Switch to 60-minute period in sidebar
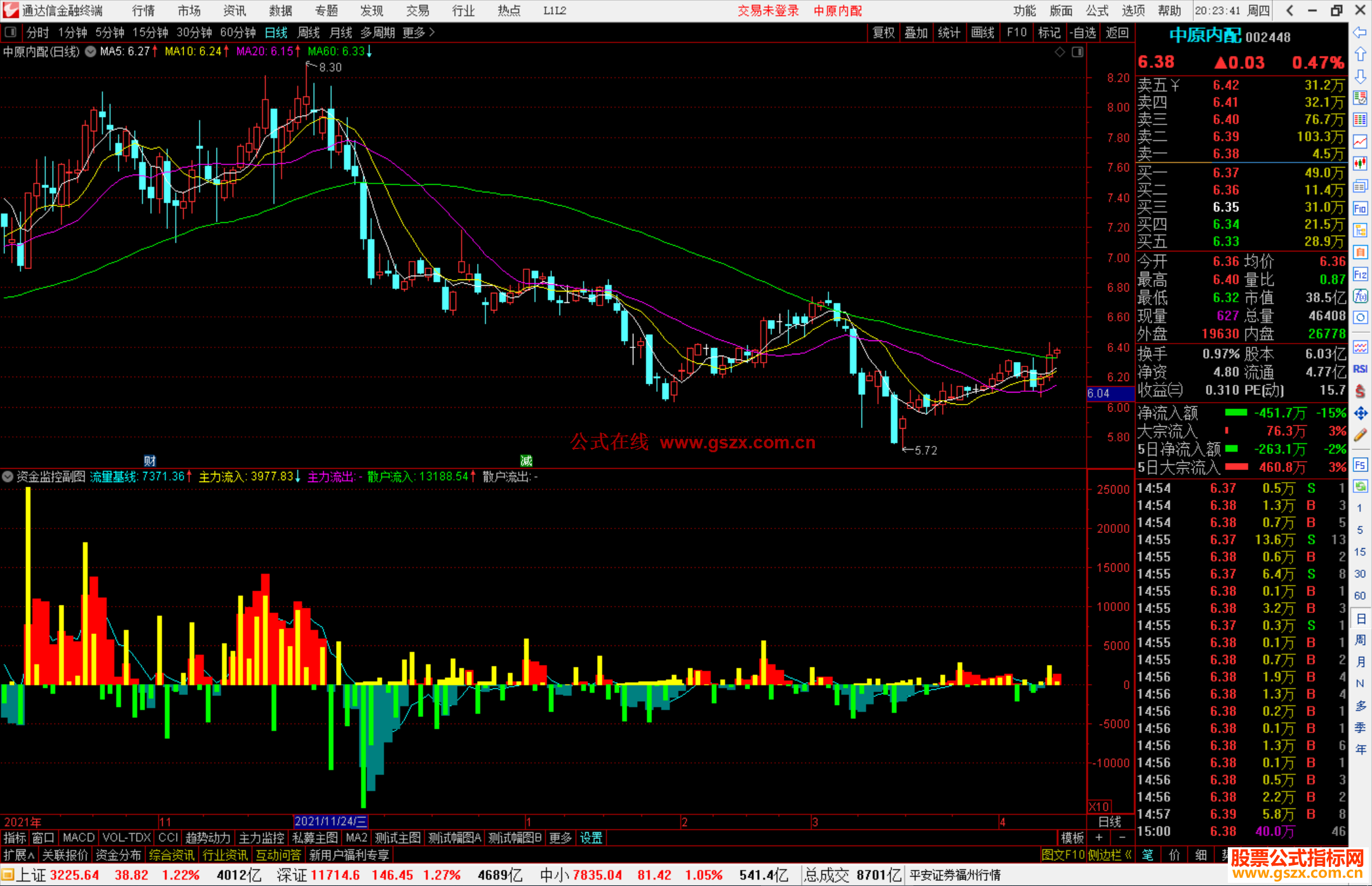Screen dimensions: 1372x886 (1359, 596)
